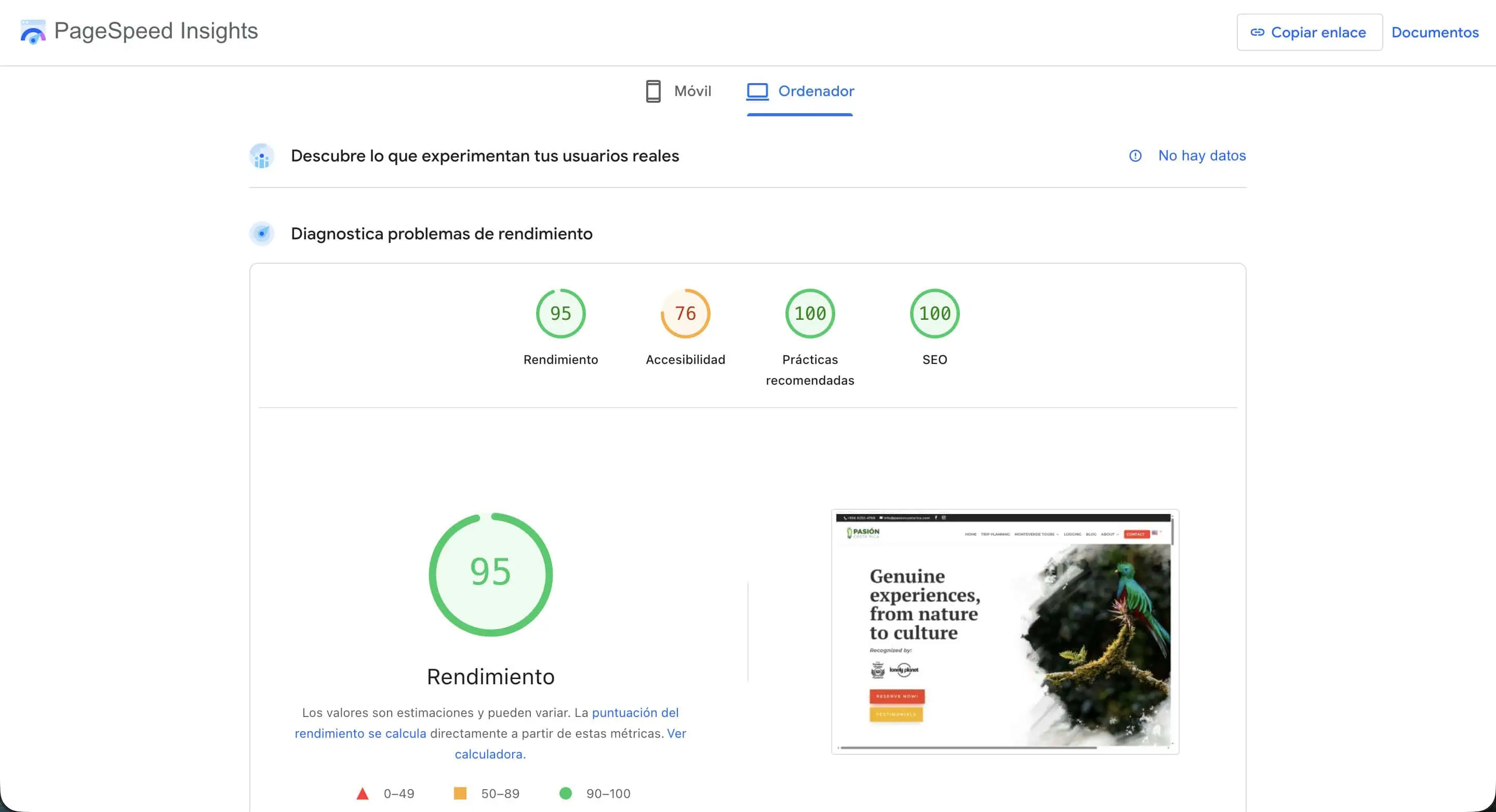This screenshot has width=1496, height=812.
Task: Click the Copiar enlace link icon
Action: click(1257, 33)
